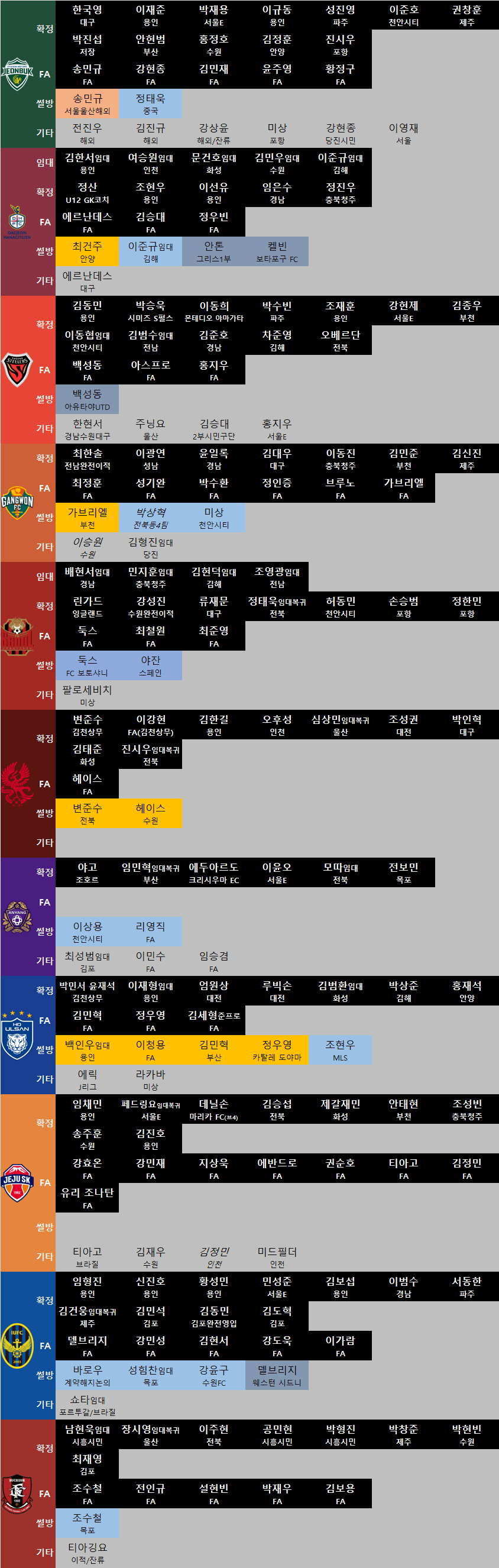
Task: Click the 최재영 김포 cell
Action: pyautogui.click(x=87, y=1464)
